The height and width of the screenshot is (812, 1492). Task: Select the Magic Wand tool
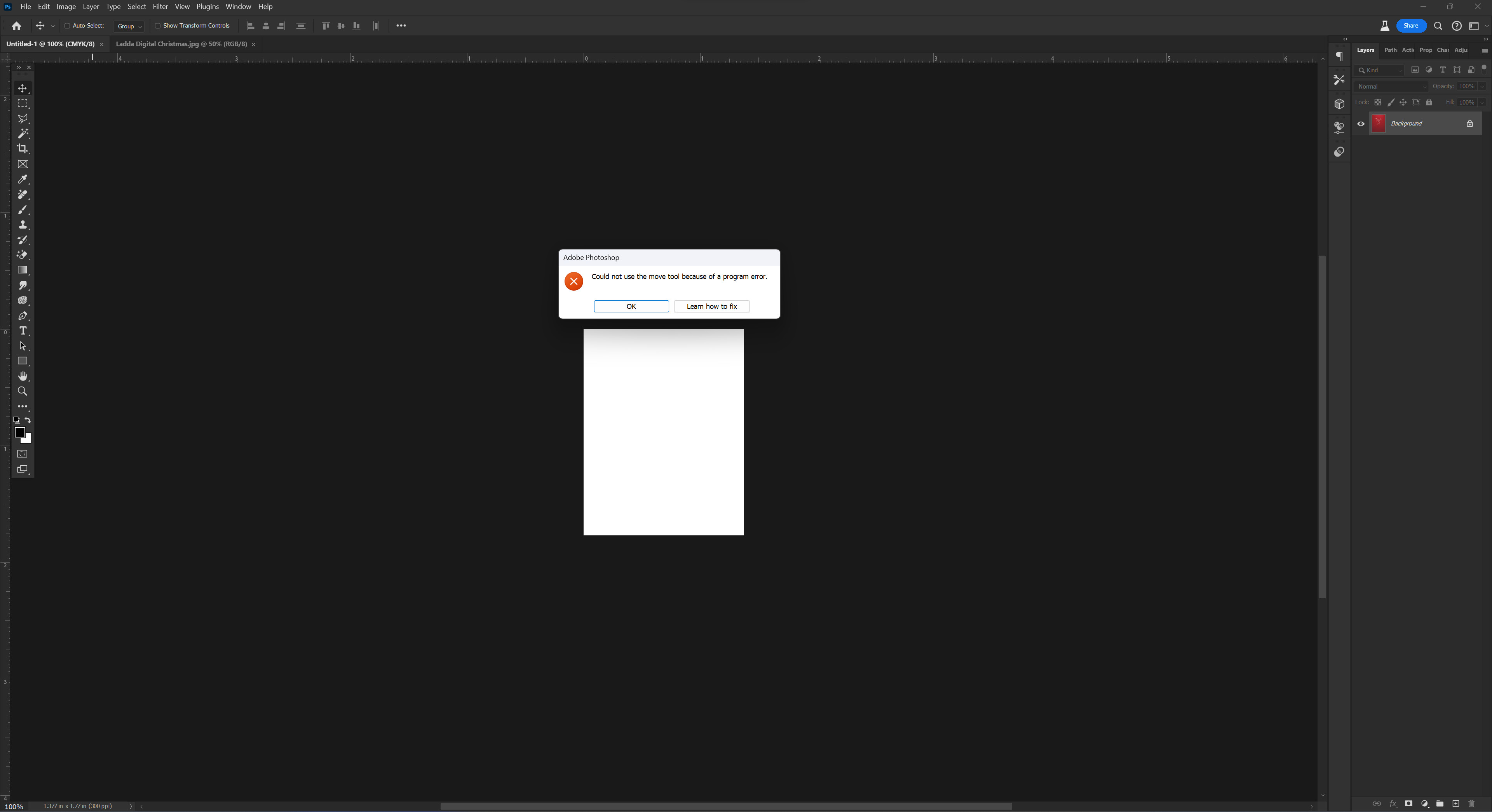pyautogui.click(x=23, y=134)
